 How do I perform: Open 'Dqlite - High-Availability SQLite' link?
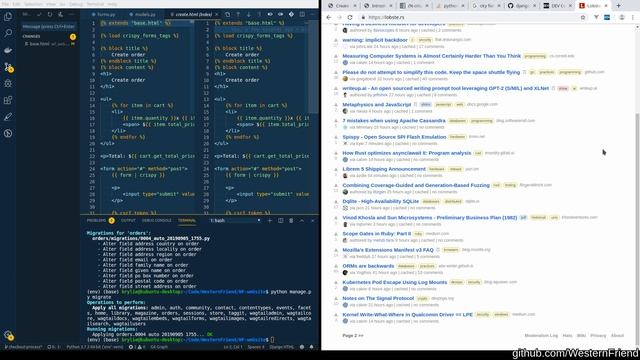coord(380,201)
